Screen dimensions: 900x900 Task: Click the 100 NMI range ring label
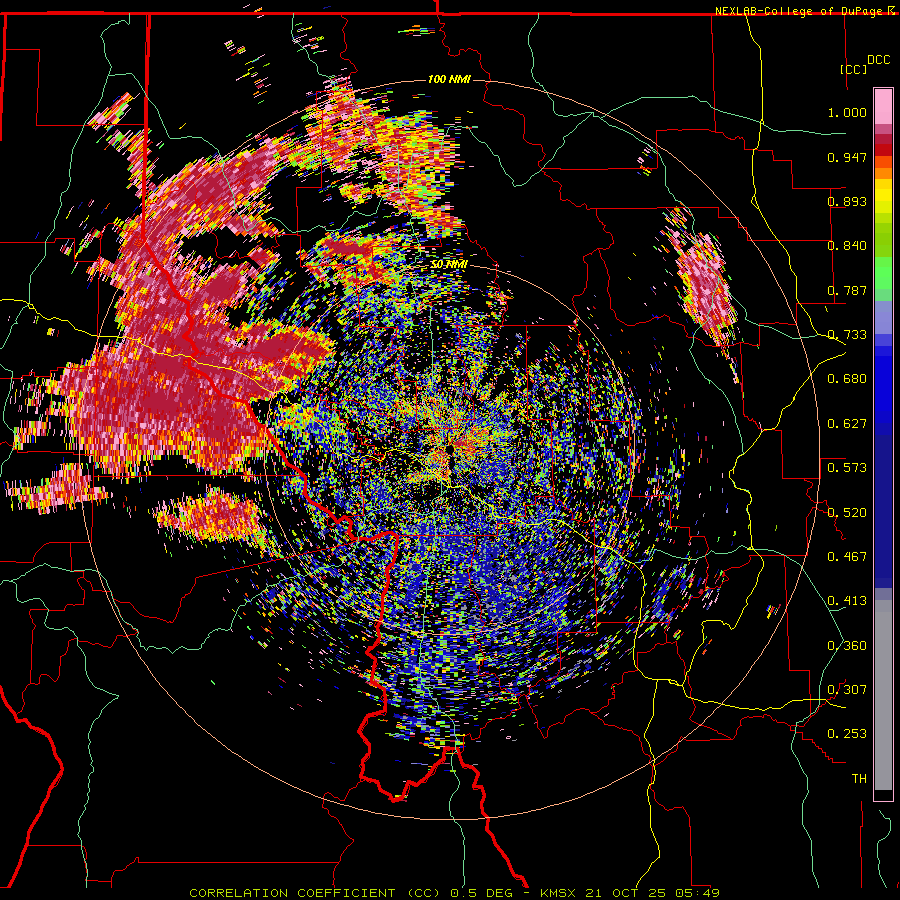449,79
